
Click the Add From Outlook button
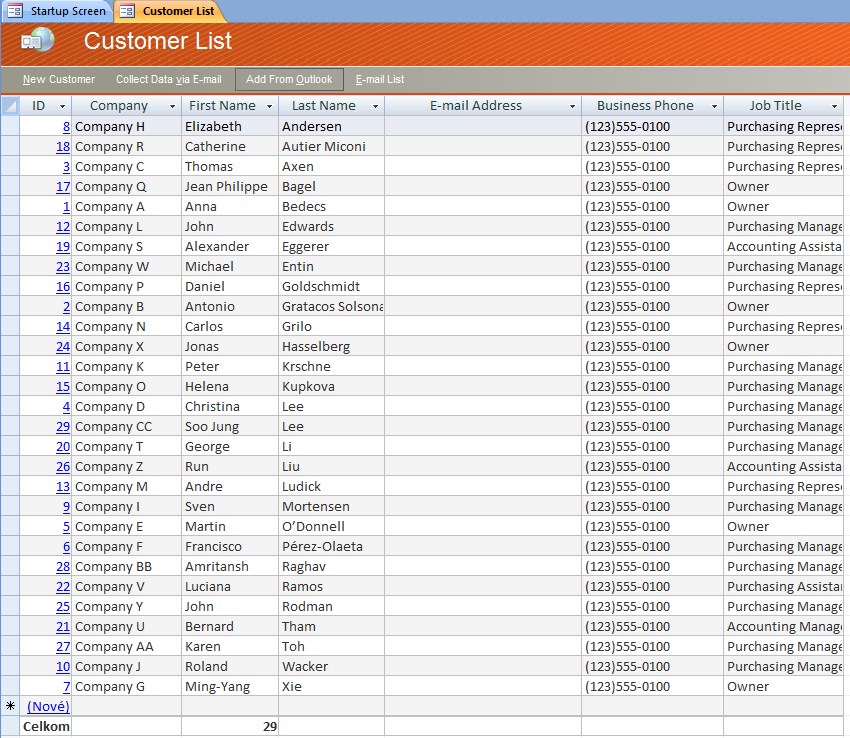tap(289, 79)
